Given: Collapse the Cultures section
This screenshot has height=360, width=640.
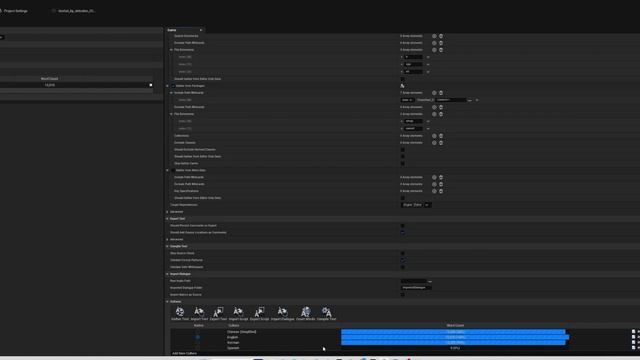Looking at the screenshot, I should 167,301.
